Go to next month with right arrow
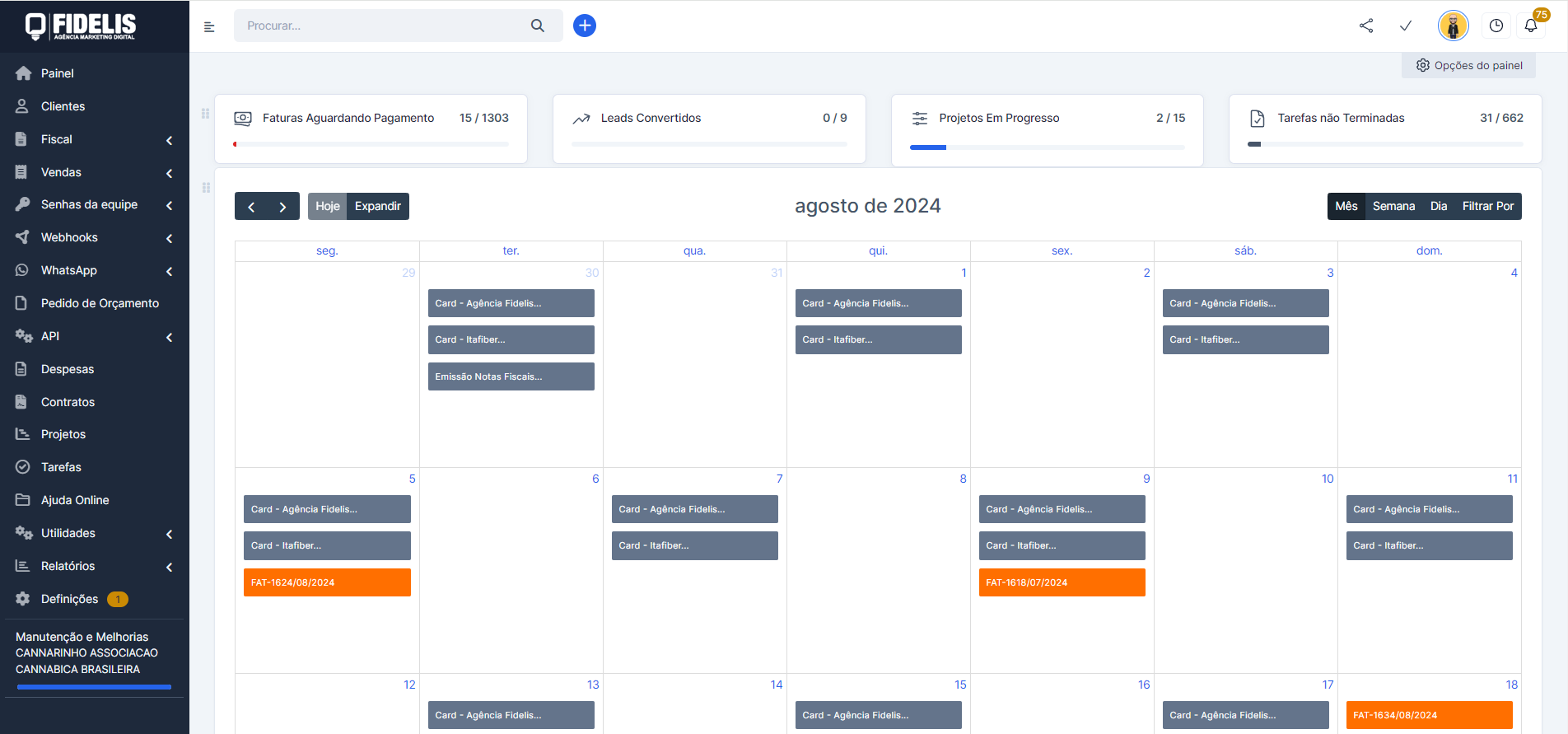 282,207
